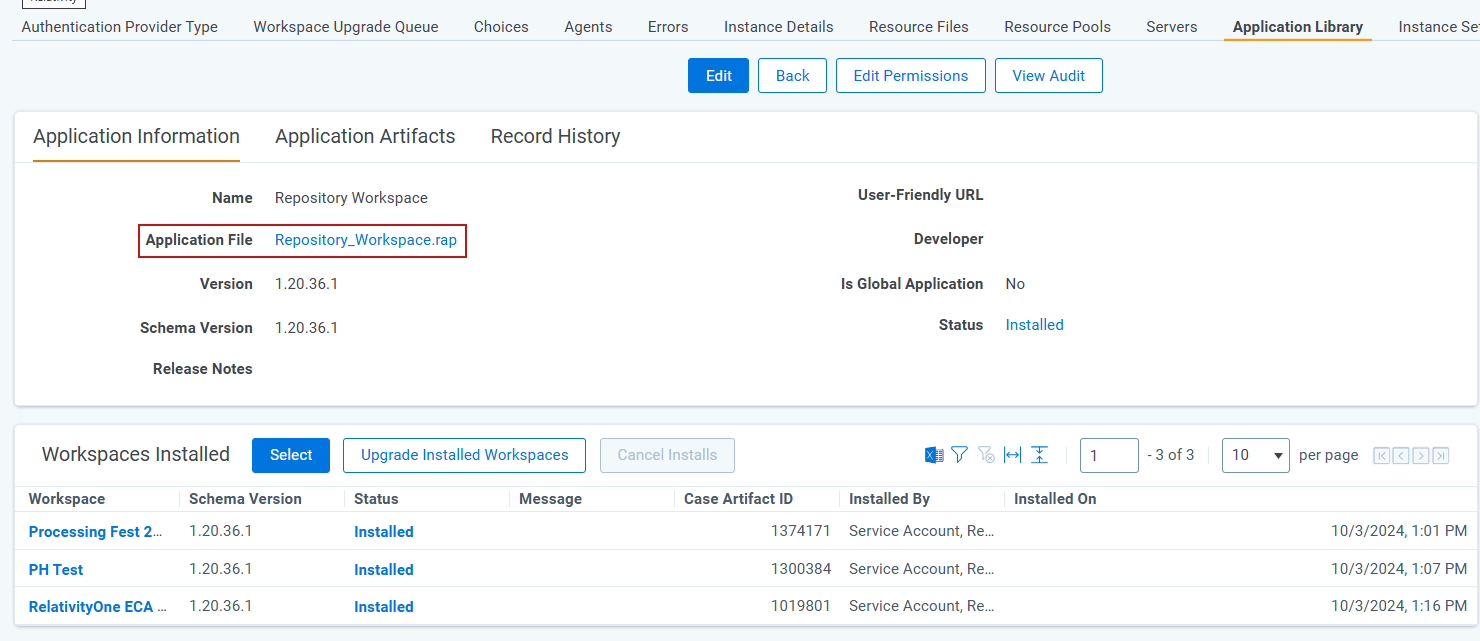The width and height of the screenshot is (1480, 641).
Task: Click the View Audit button
Action: (1049, 76)
